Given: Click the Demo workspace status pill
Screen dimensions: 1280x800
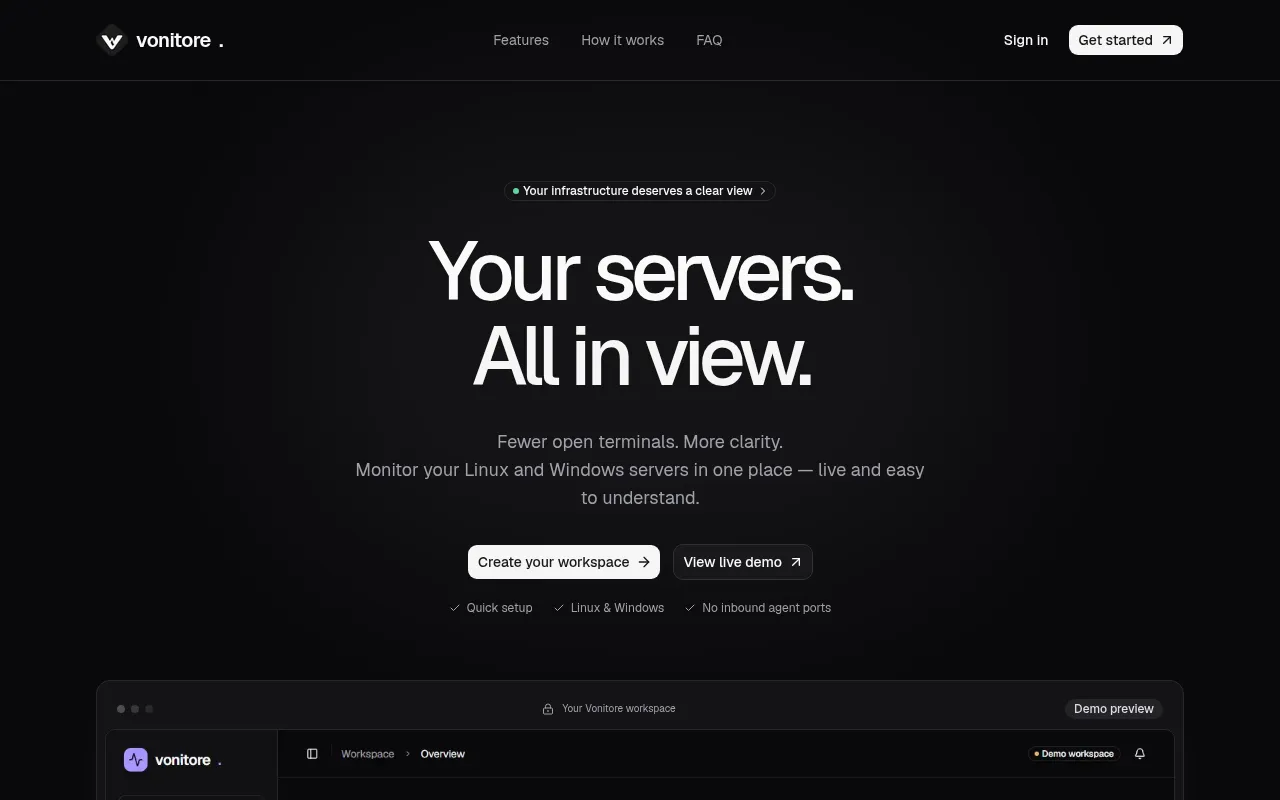Looking at the screenshot, I should click(1074, 754).
